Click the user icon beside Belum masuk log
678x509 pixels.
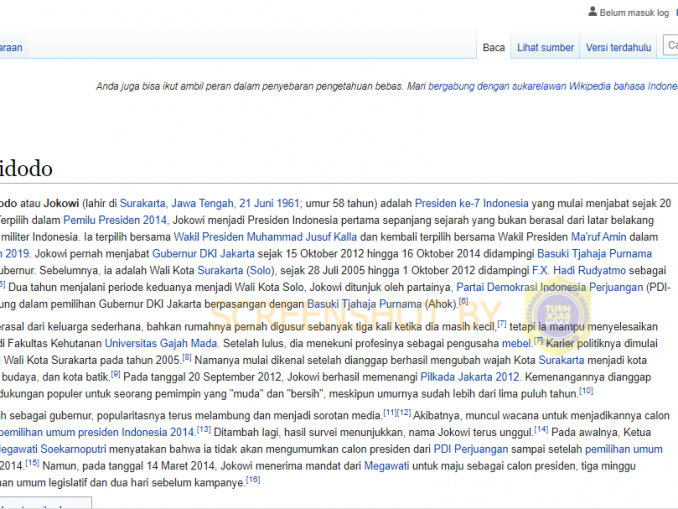(592, 12)
